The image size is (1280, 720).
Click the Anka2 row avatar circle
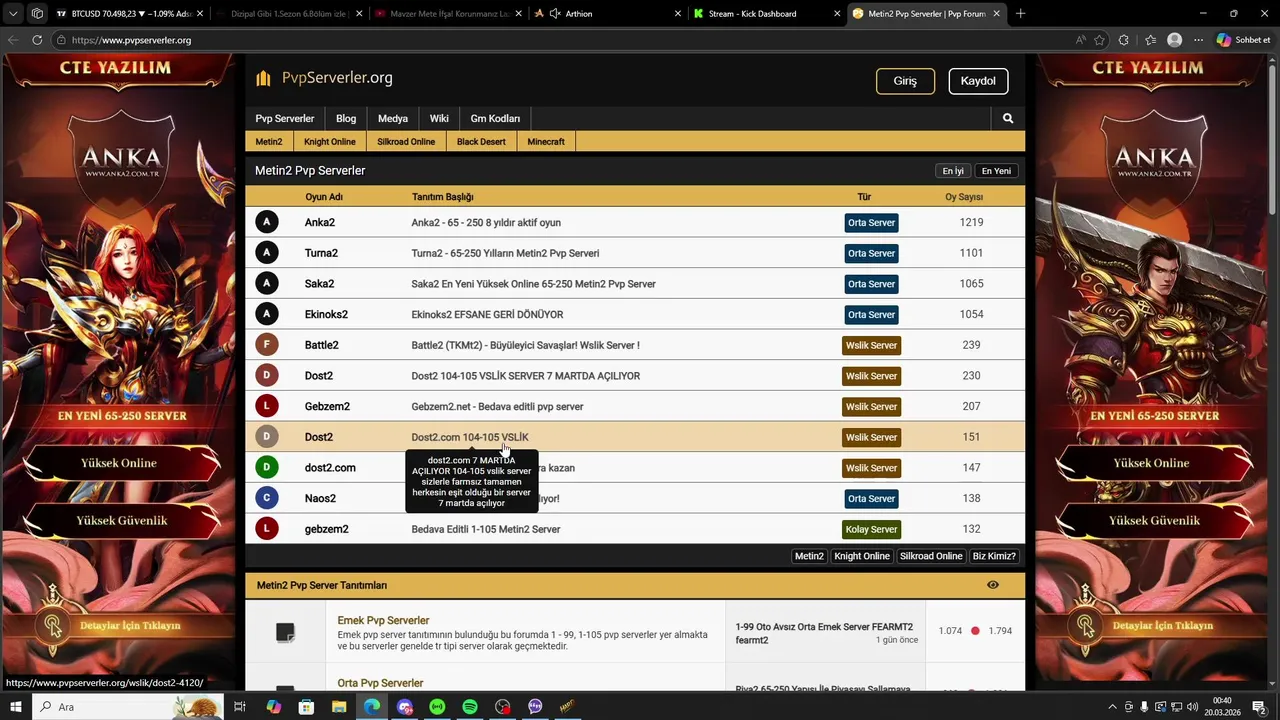266,222
